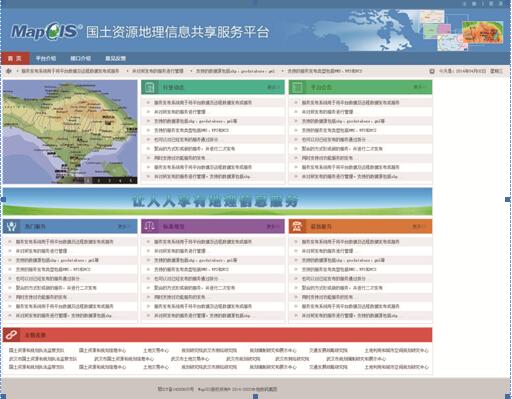Click the MapGIS logo in the header
The height and width of the screenshot is (399, 512).
click(x=47, y=32)
